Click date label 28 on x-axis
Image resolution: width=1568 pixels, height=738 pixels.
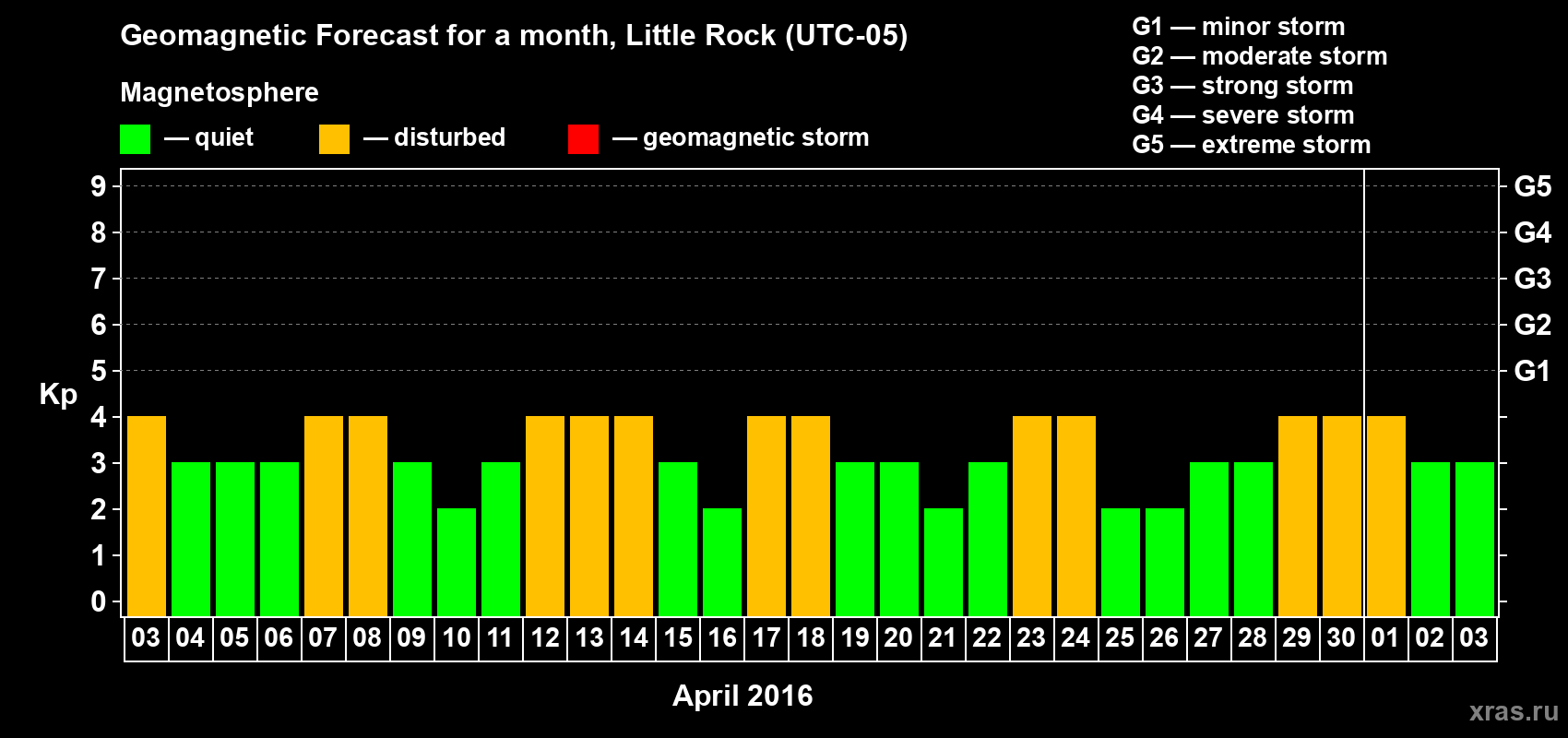coord(1253,638)
